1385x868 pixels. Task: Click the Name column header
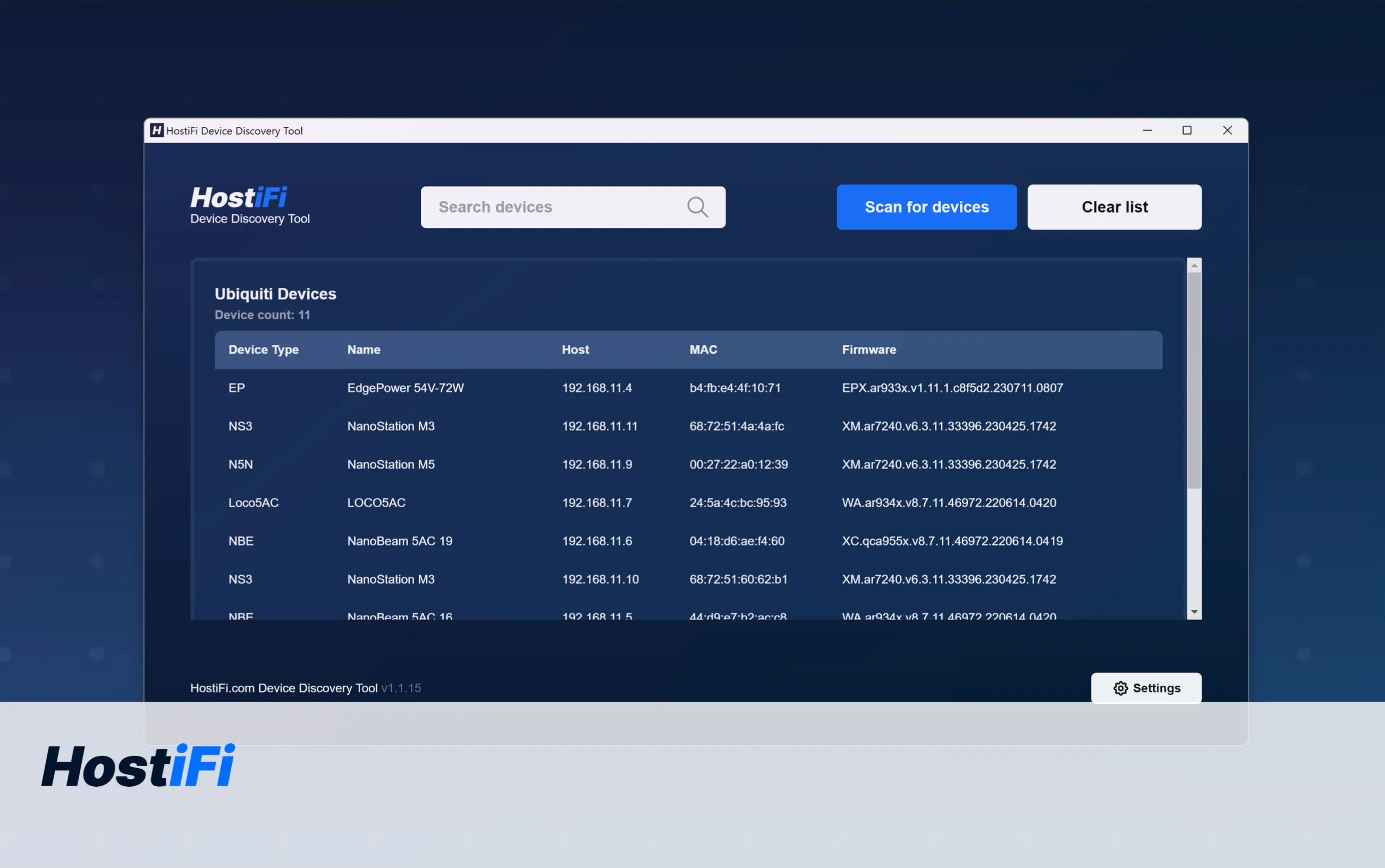click(364, 350)
